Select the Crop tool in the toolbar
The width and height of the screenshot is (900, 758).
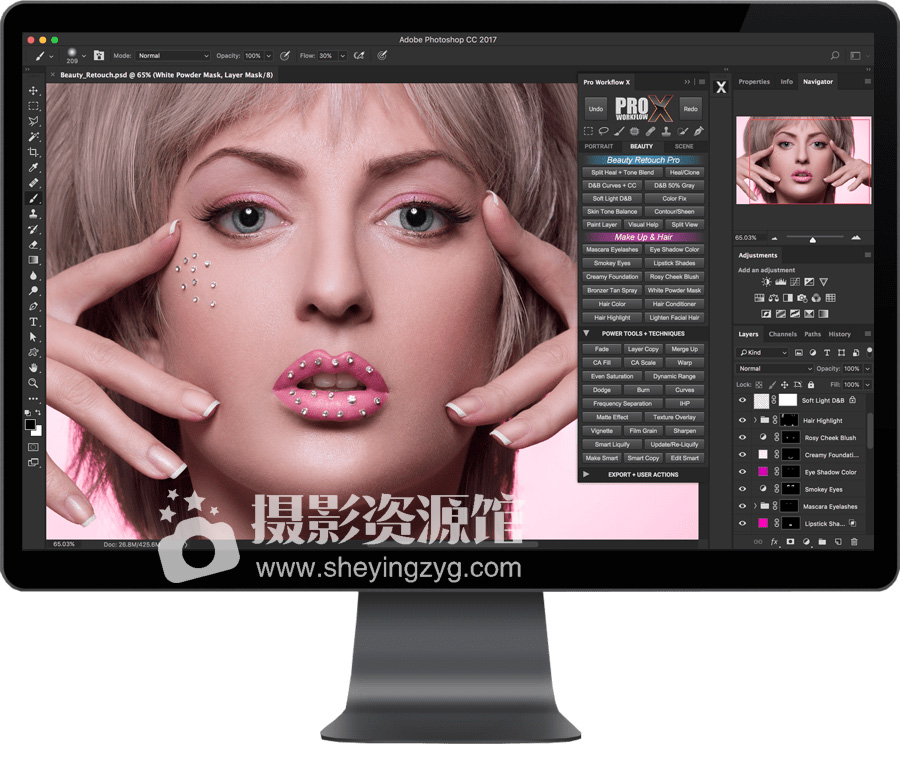[33, 152]
